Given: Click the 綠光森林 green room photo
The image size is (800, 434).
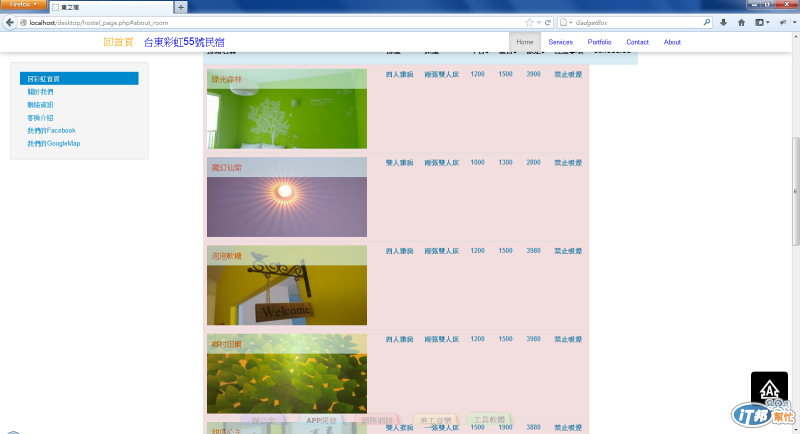Looking at the screenshot, I should tap(287, 109).
